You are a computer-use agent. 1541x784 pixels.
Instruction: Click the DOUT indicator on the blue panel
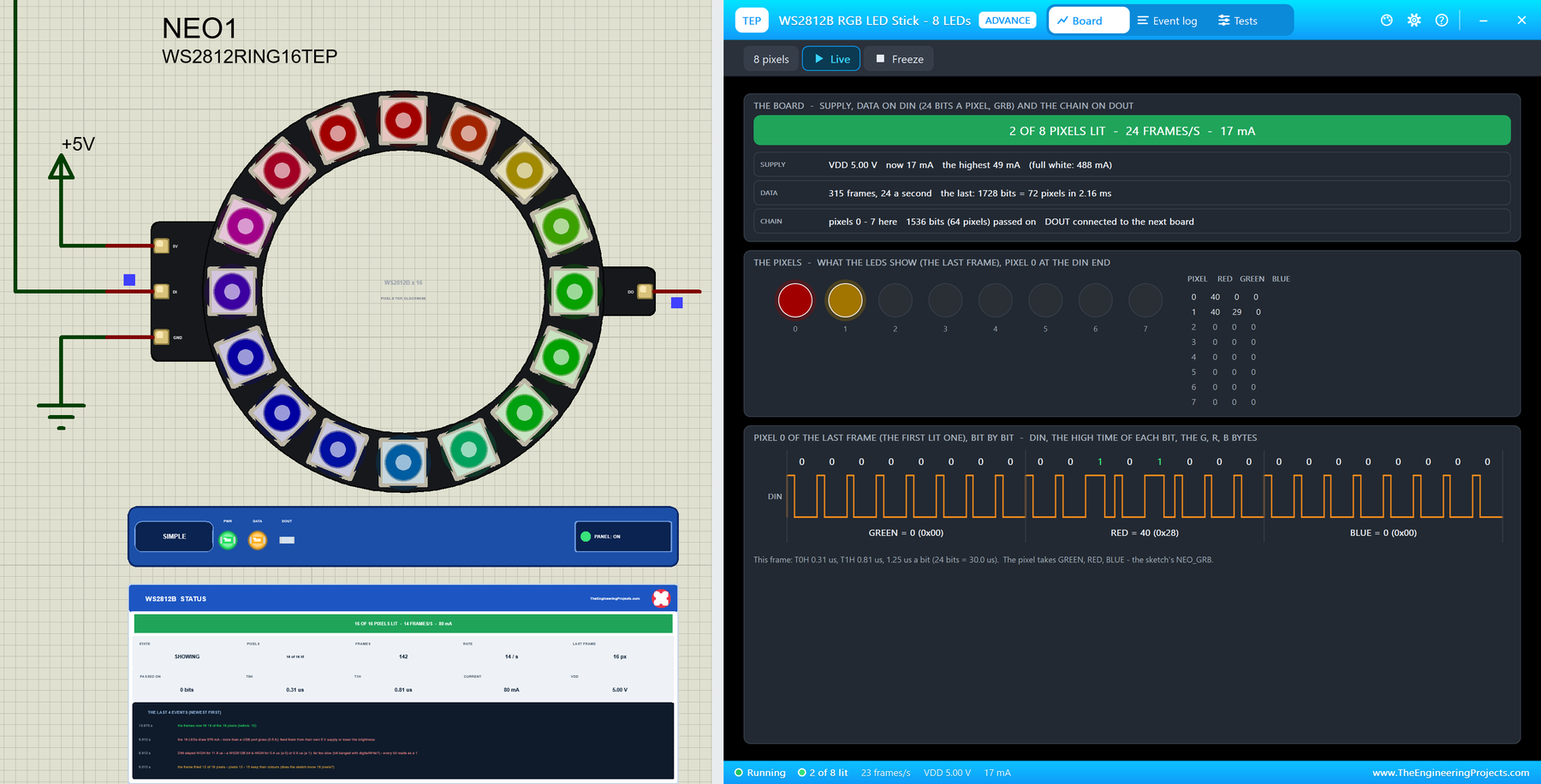[x=287, y=540]
